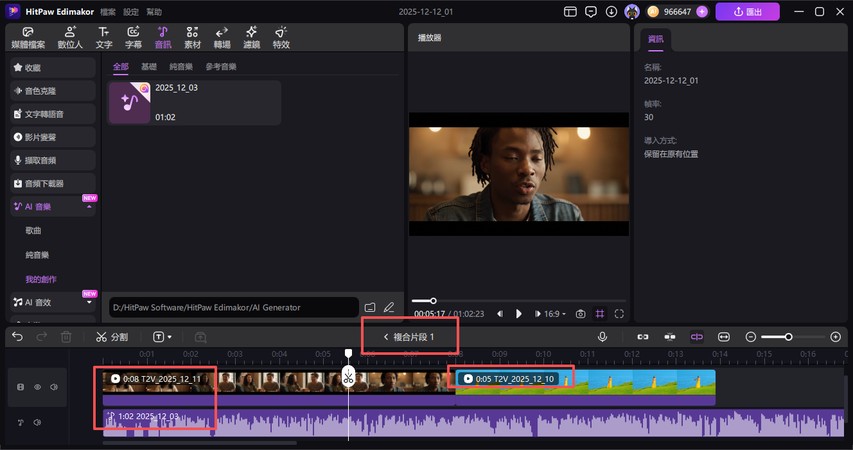The image size is (853, 450).
Task: Click the pencil edit icon beside output path
Action: pyautogui.click(x=388, y=307)
